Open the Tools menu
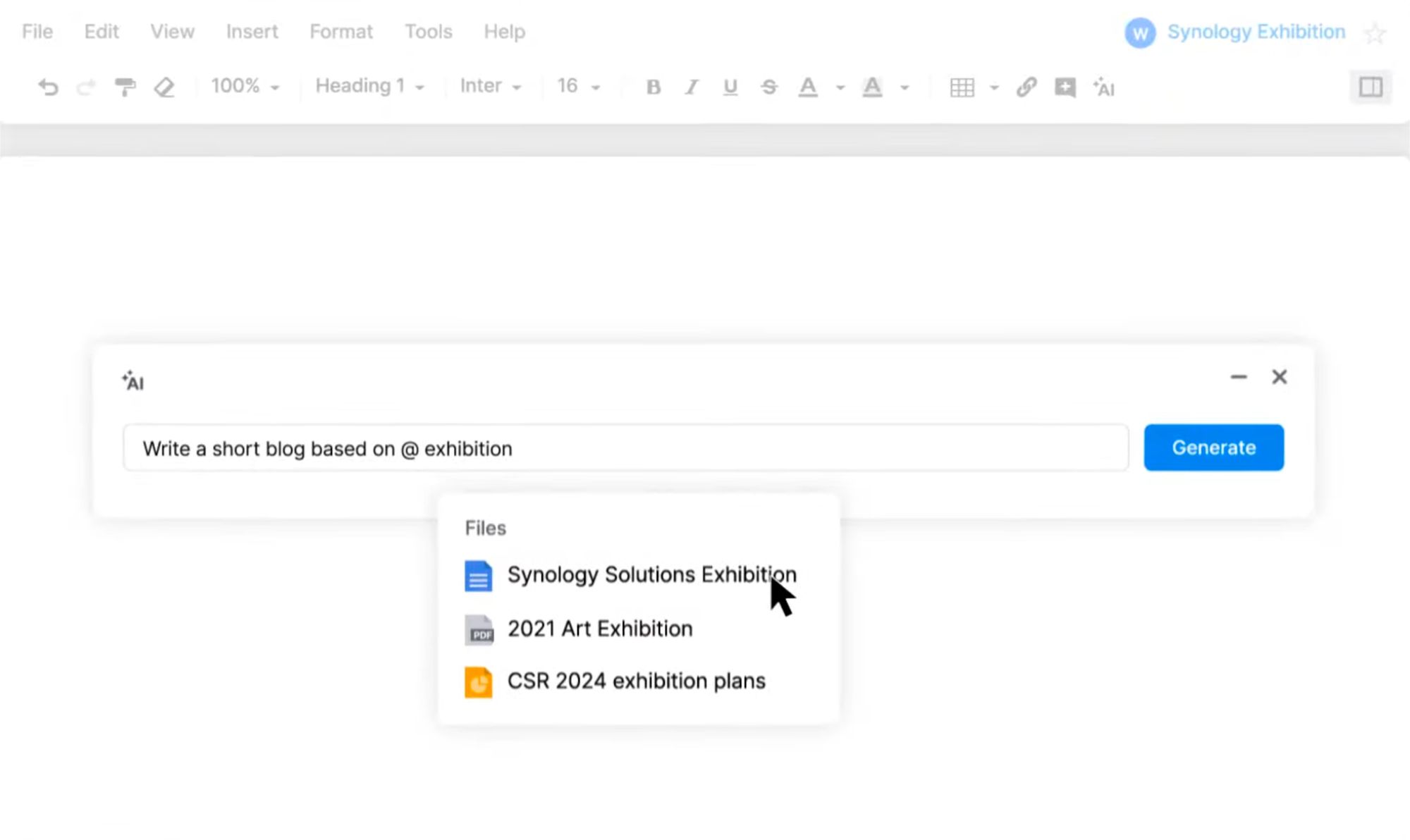This screenshot has height=840, width=1410. (x=428, y=32)
